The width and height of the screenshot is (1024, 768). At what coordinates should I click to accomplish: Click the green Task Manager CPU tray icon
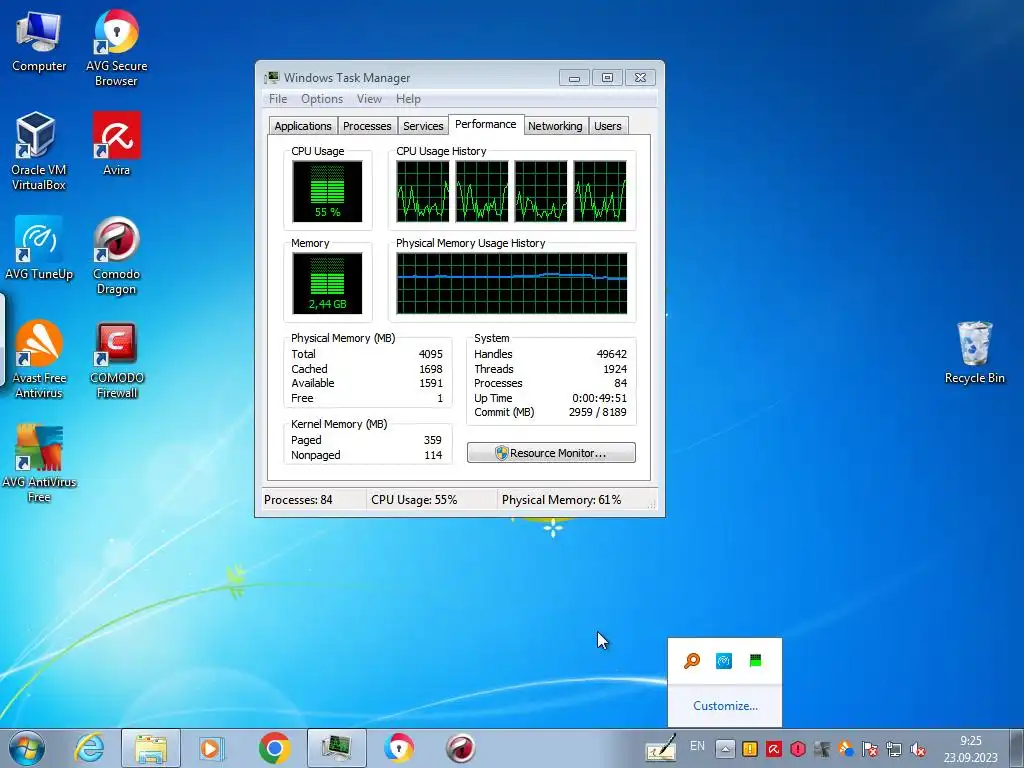[756, 661]
